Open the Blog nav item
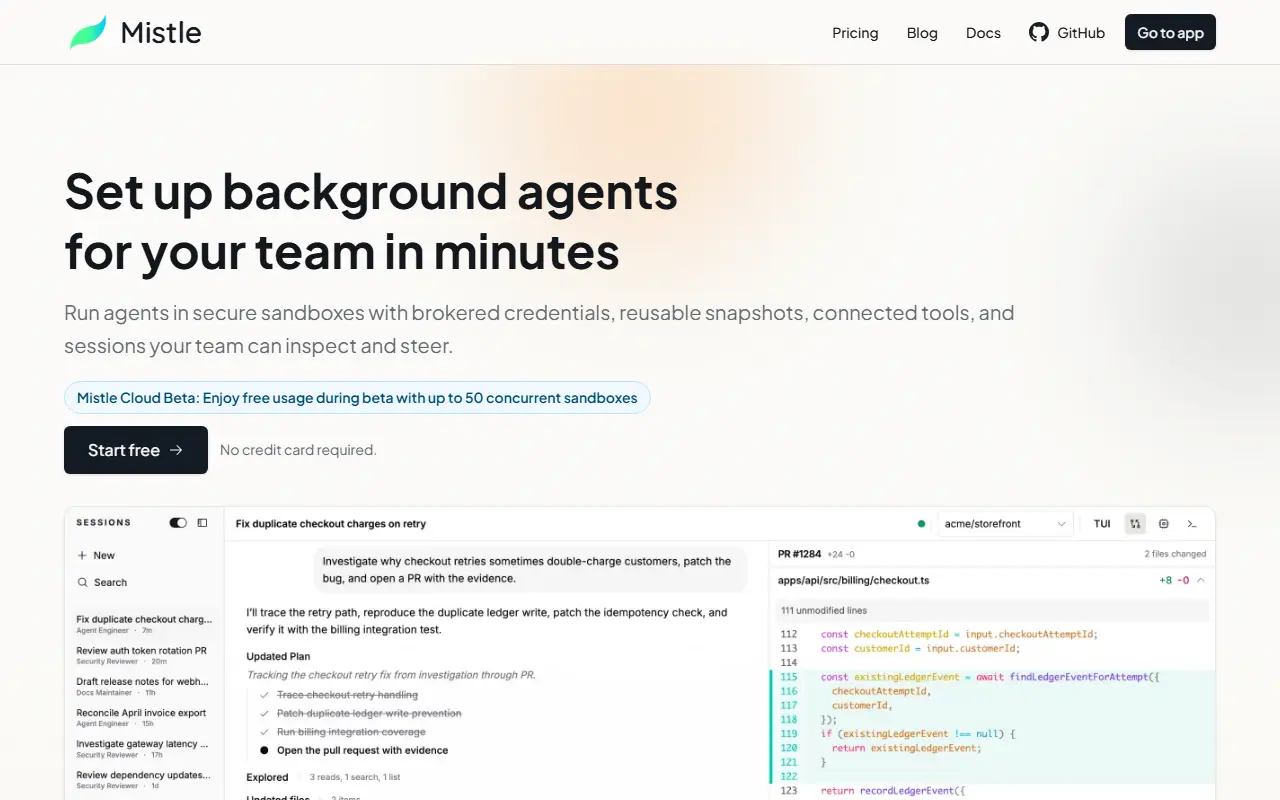Screen dimensions: 1280x800 (x=922, y=33)
